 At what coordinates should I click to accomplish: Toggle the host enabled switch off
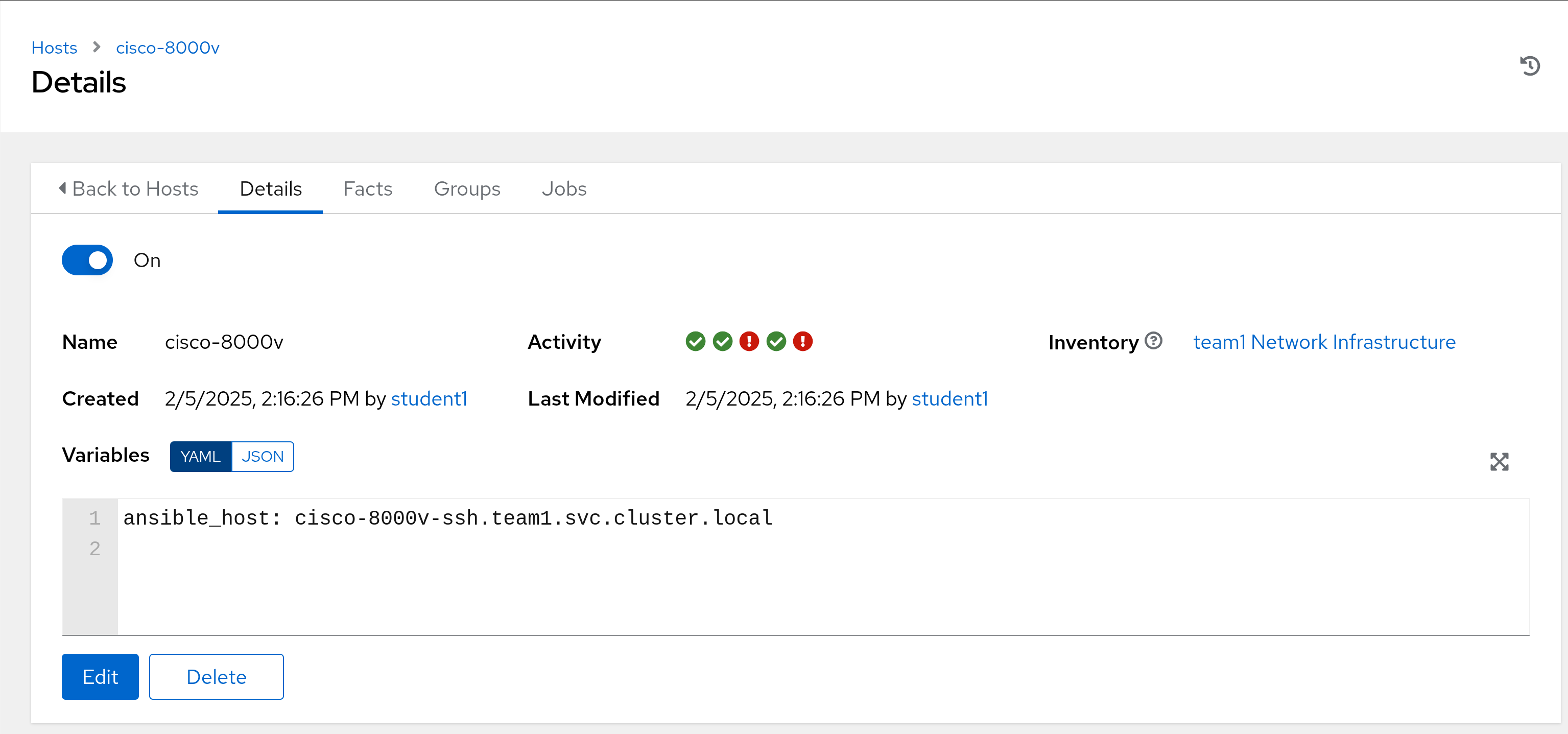tap(87, 261)
